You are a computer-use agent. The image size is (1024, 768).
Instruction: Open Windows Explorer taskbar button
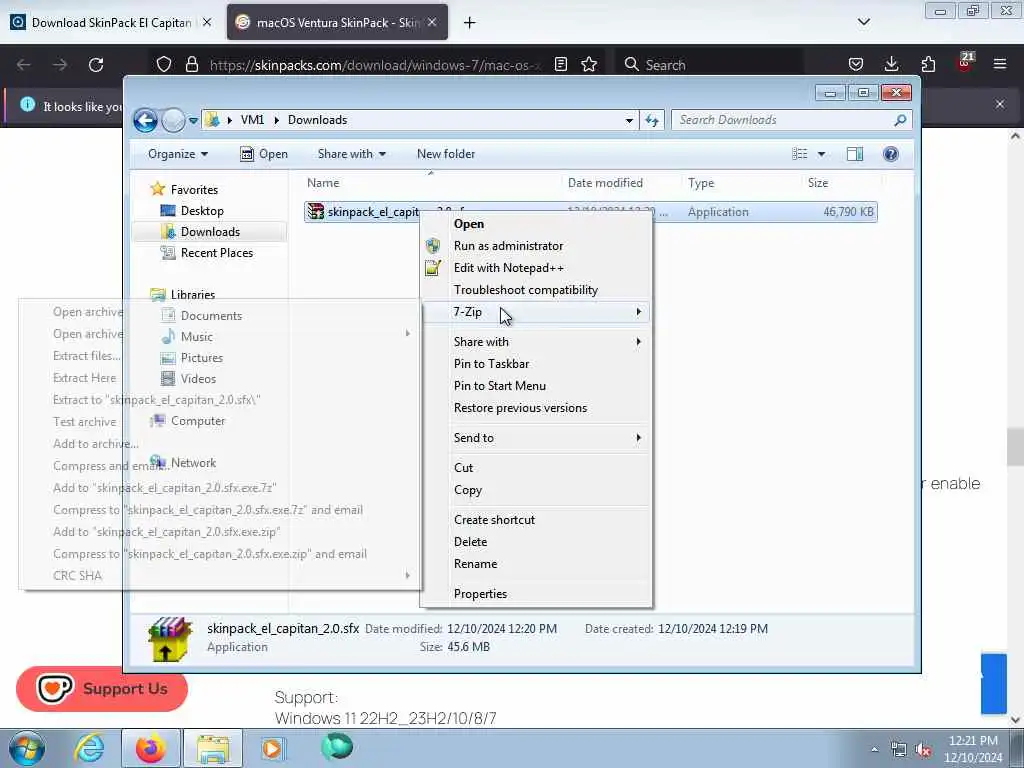pyautogui.click(x=213, y=748)
